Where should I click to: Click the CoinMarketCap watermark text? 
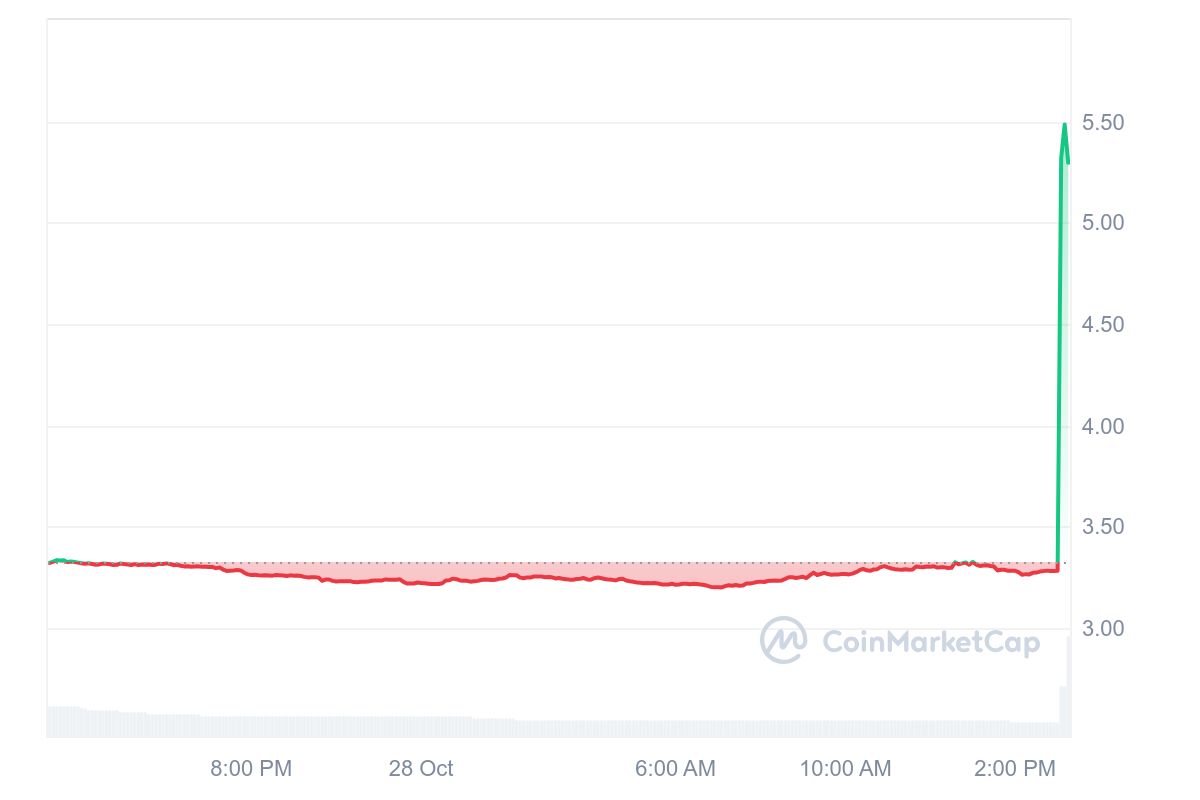pos(930,641)
